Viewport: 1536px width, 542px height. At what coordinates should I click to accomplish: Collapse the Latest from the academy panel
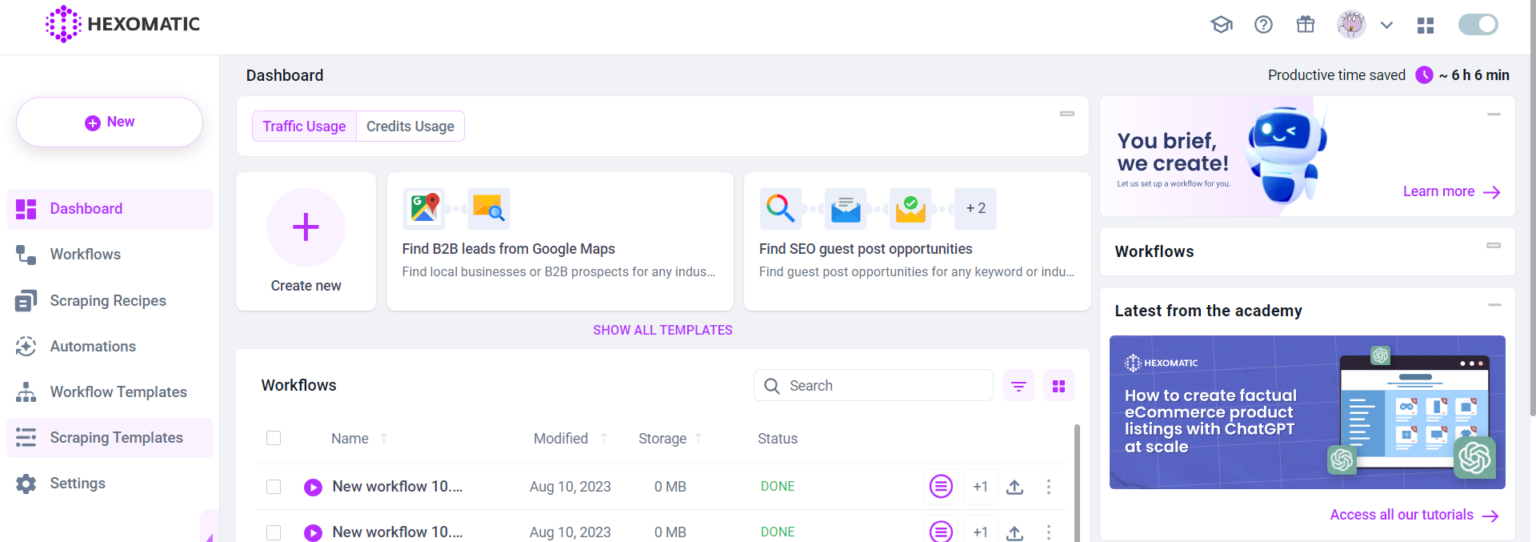tap(1494, 305)
